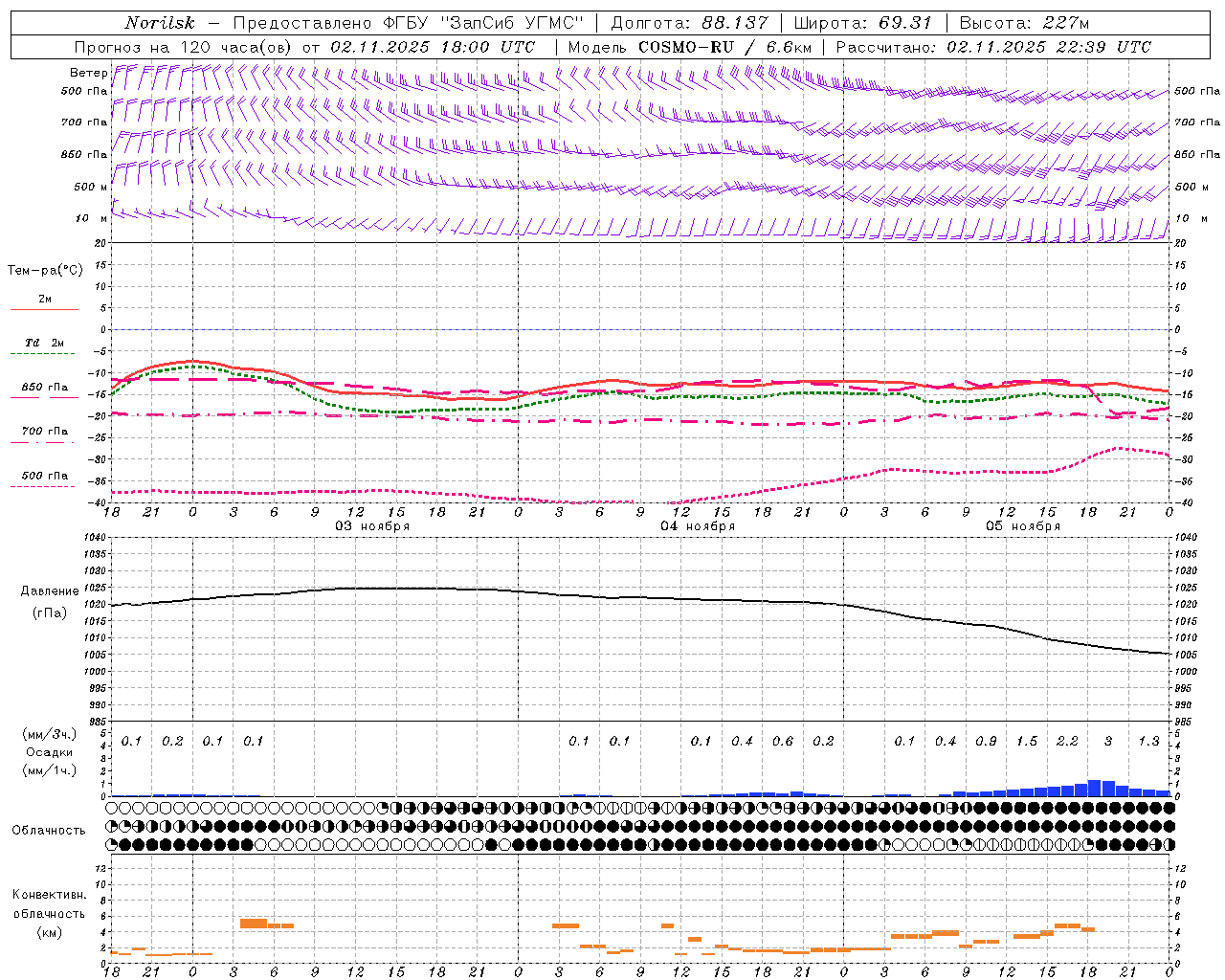The width and height of the screenshot is (1225, 980).
Task: Select the "(мм/1ч.)" unit label
Action: pyautogui.click(x=50, y=770)
